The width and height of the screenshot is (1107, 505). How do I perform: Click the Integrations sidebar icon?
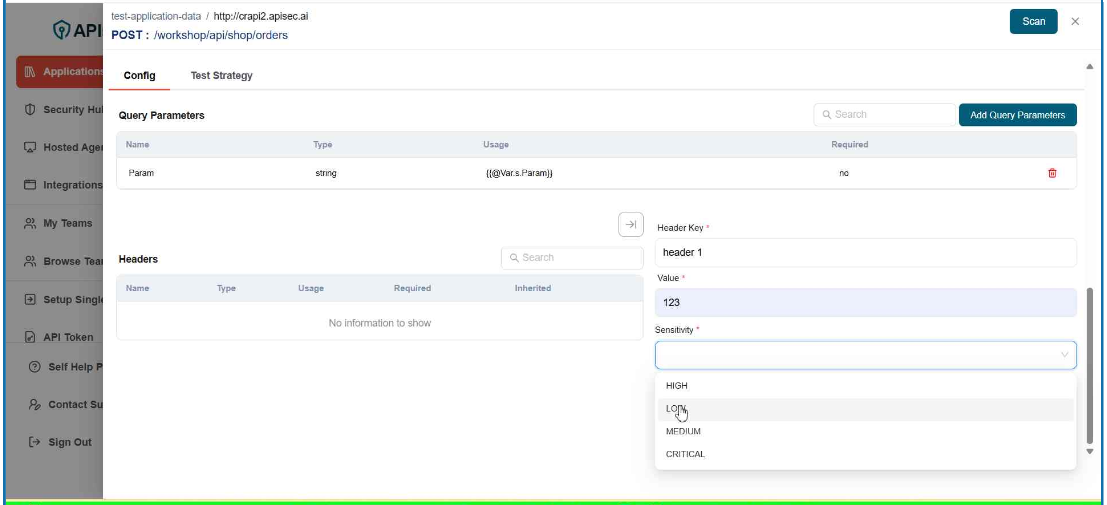click(30, 185)
